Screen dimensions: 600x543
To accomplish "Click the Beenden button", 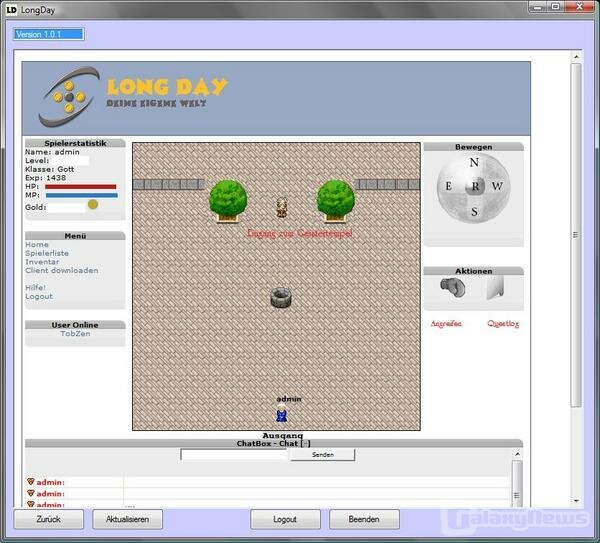I will (x=364, y=519).
